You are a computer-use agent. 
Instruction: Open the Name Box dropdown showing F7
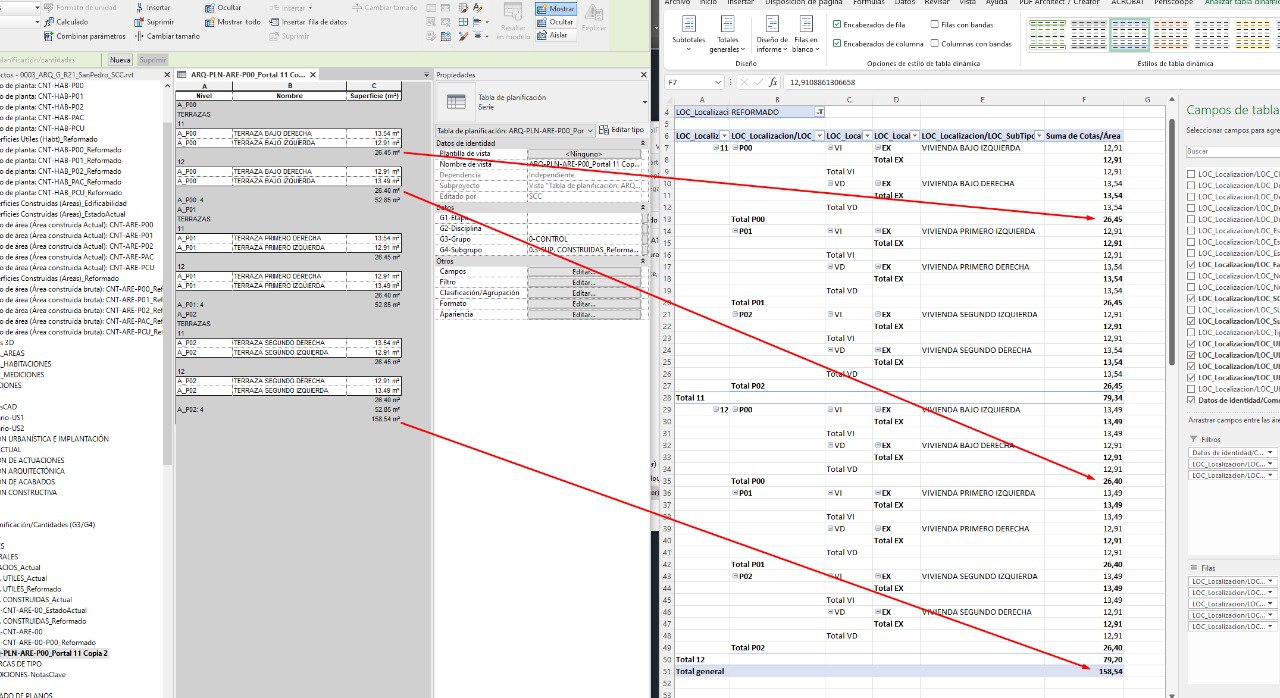[718, 82]
